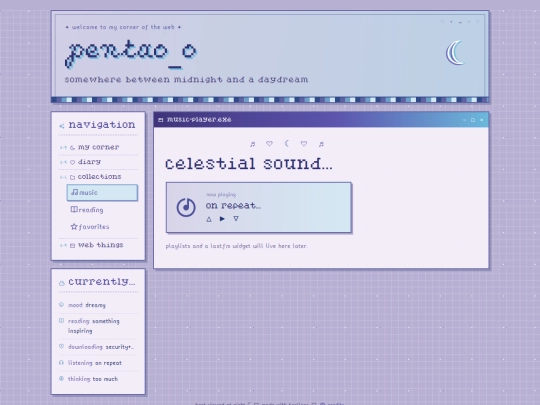Image resolution: width=540 pixels, height=405 pixels.
Task: Select the 'mood: dreamy' text
Action: coord(87,305)
